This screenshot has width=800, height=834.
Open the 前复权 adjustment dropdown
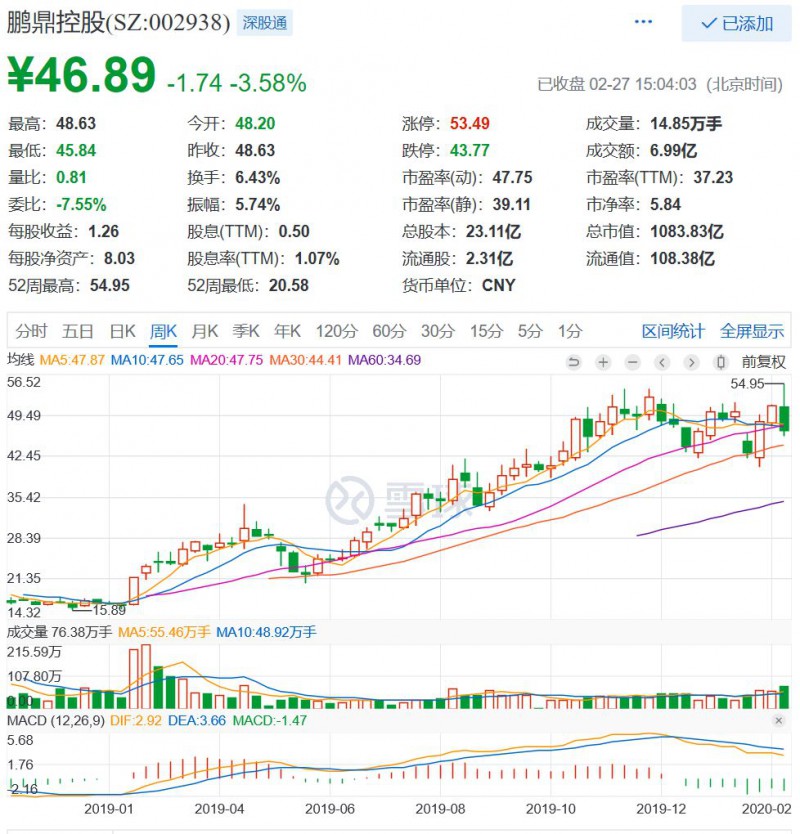pos(765,362)
